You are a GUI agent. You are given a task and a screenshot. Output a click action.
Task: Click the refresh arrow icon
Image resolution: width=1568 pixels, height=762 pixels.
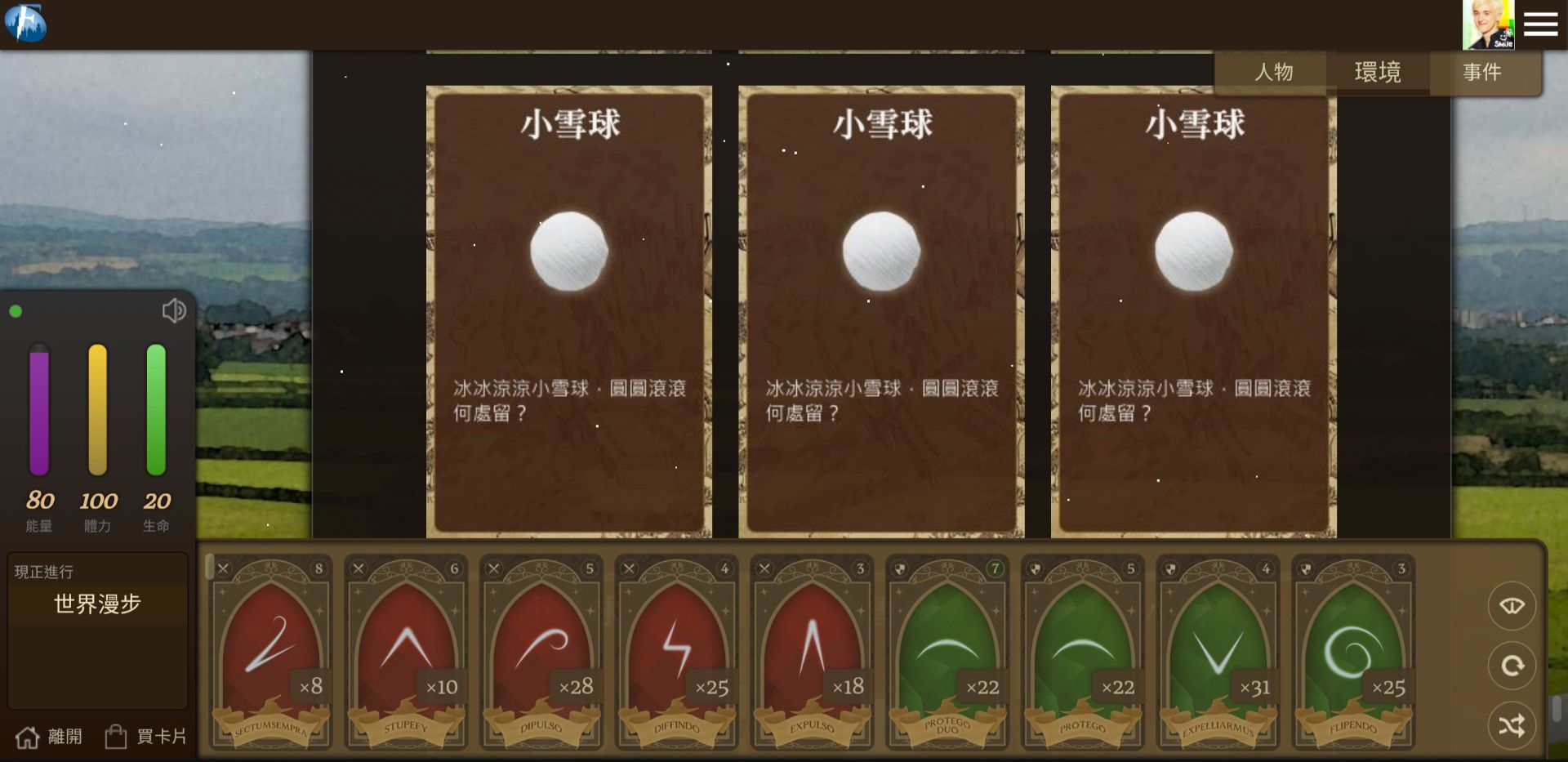(x=1512, y=666)
